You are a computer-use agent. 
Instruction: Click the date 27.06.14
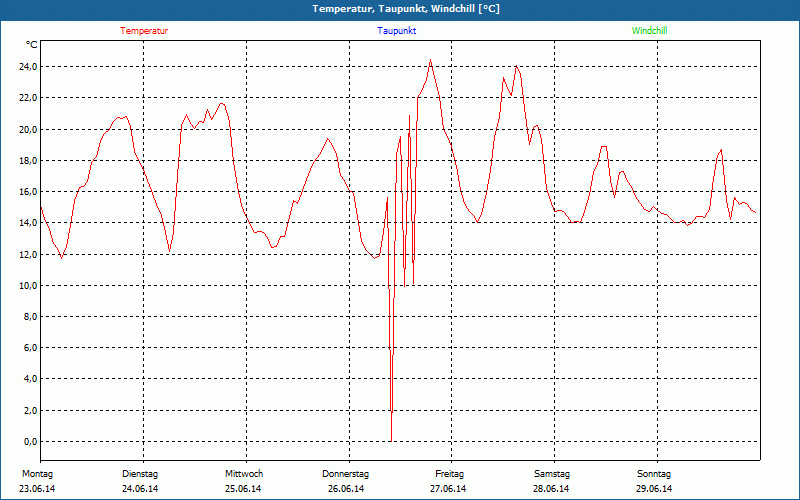pyautogui.click(x=448, y=489)
